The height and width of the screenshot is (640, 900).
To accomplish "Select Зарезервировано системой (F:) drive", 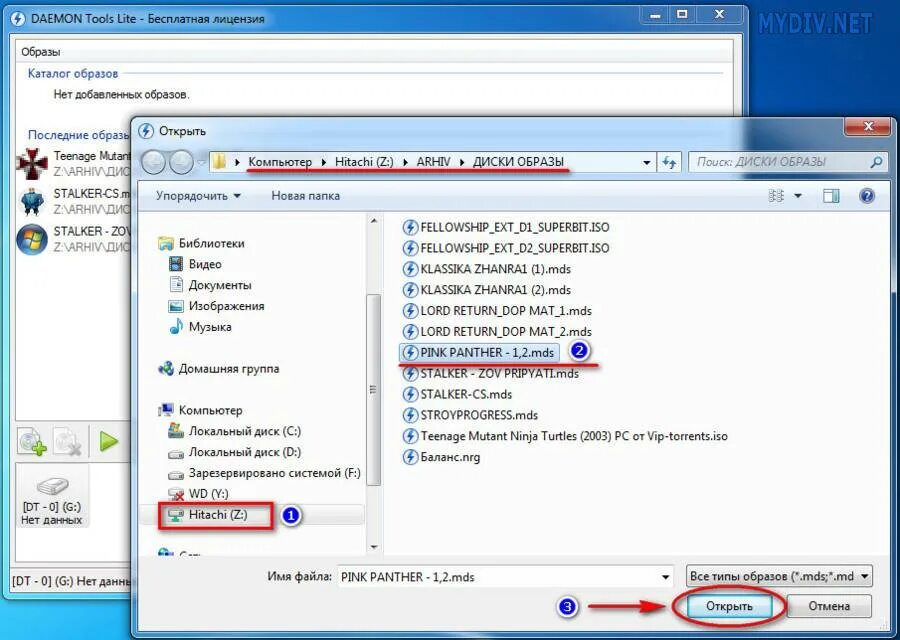I will (264, 473).
